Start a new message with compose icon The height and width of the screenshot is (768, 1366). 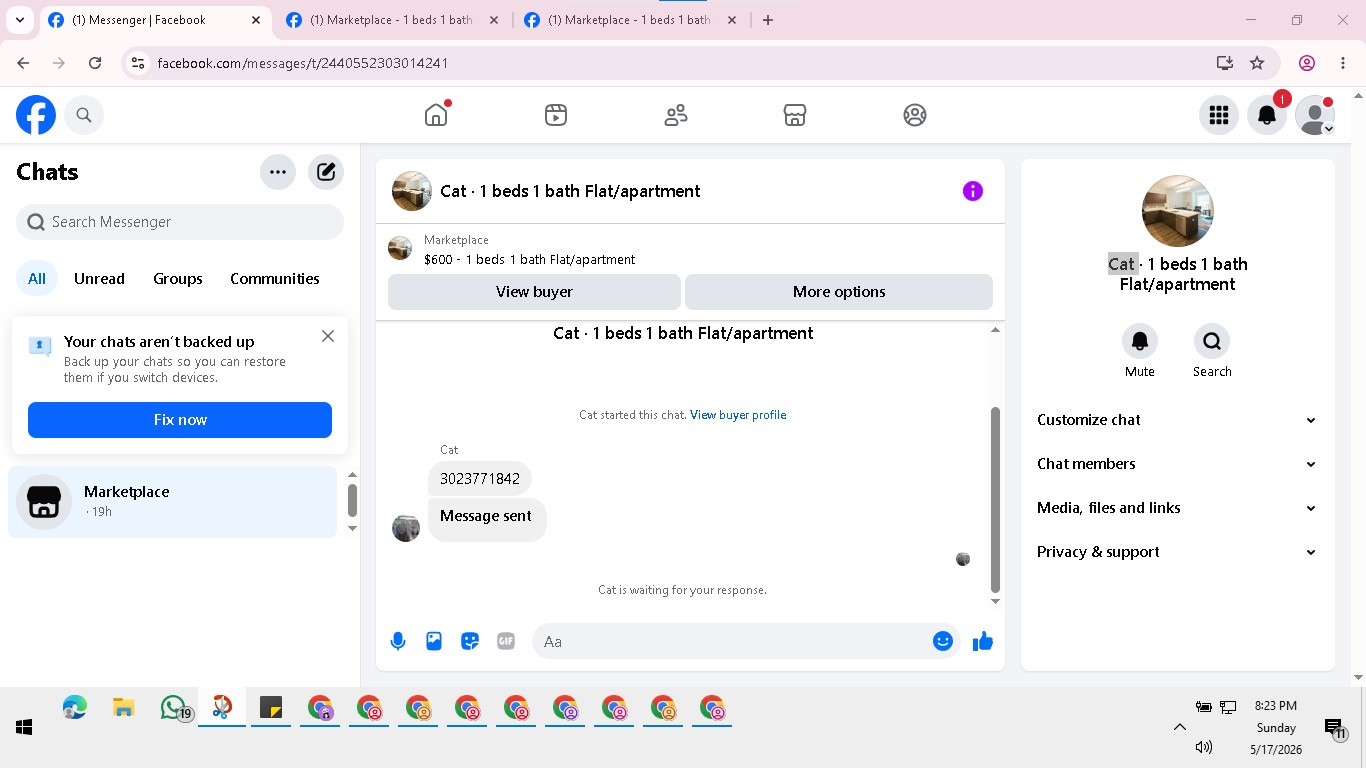coord(326,172)
